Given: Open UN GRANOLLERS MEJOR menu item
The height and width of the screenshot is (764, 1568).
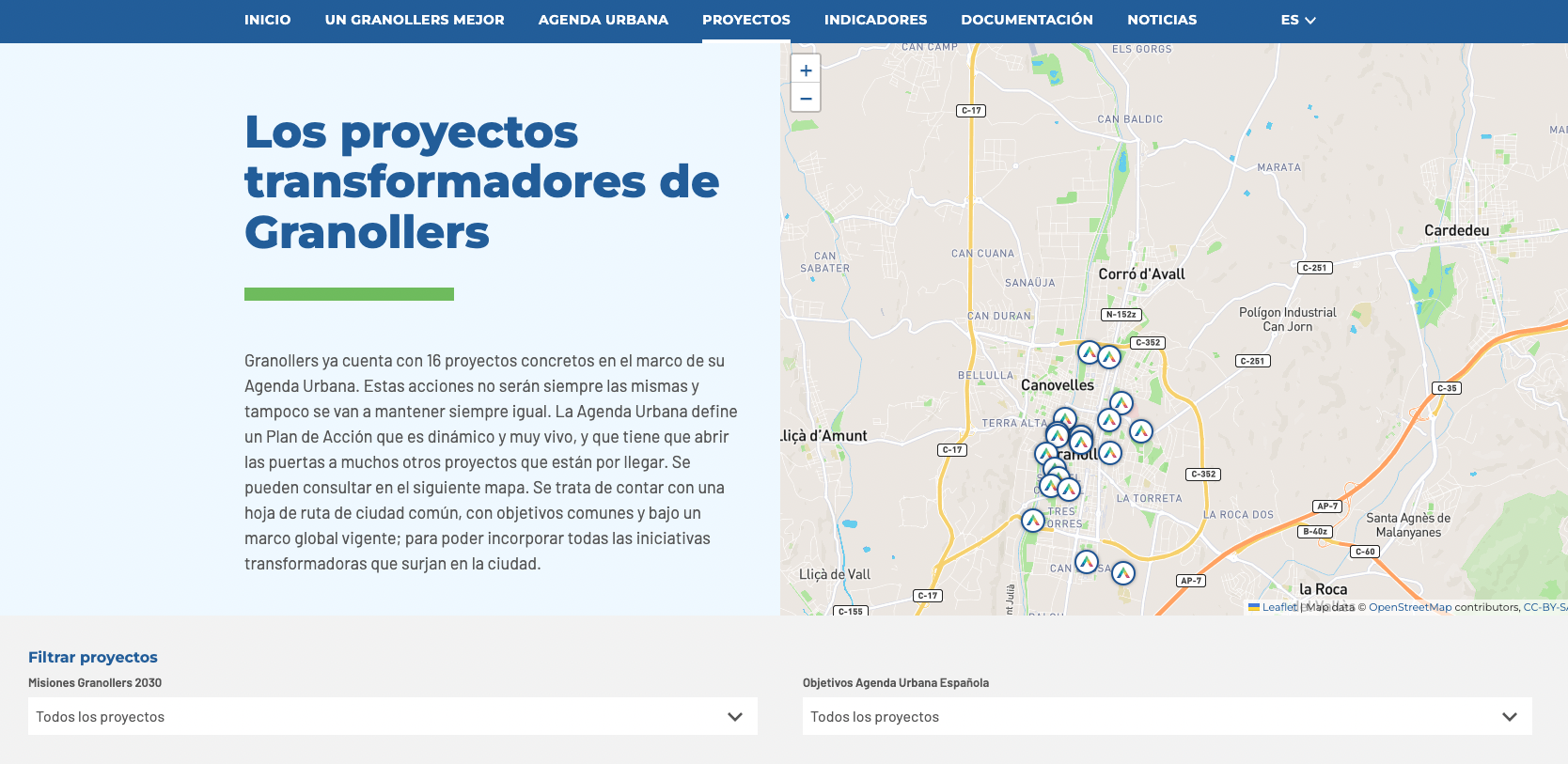Looking at the screenshot, I should coord(415,20).
